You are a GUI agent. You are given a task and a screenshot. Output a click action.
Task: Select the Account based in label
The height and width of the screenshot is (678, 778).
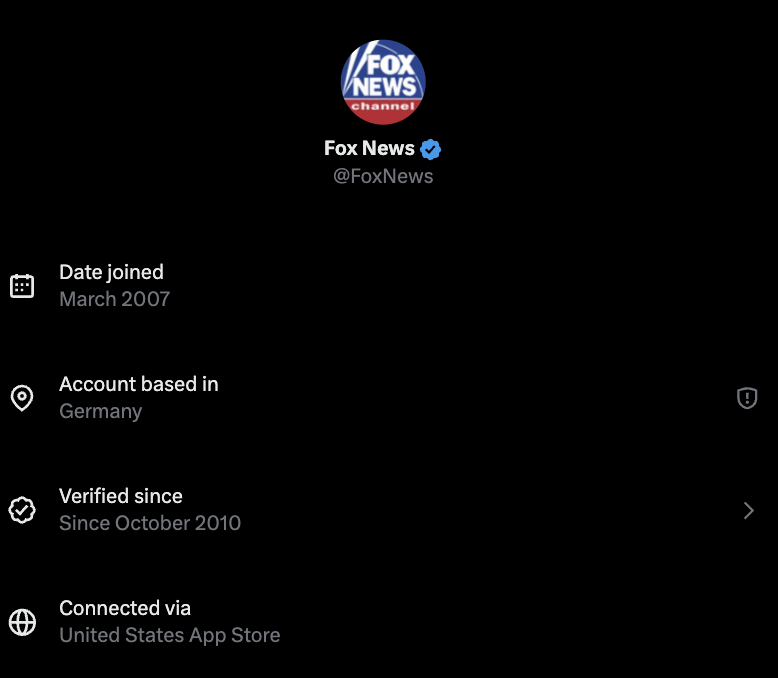pos(139,384)
